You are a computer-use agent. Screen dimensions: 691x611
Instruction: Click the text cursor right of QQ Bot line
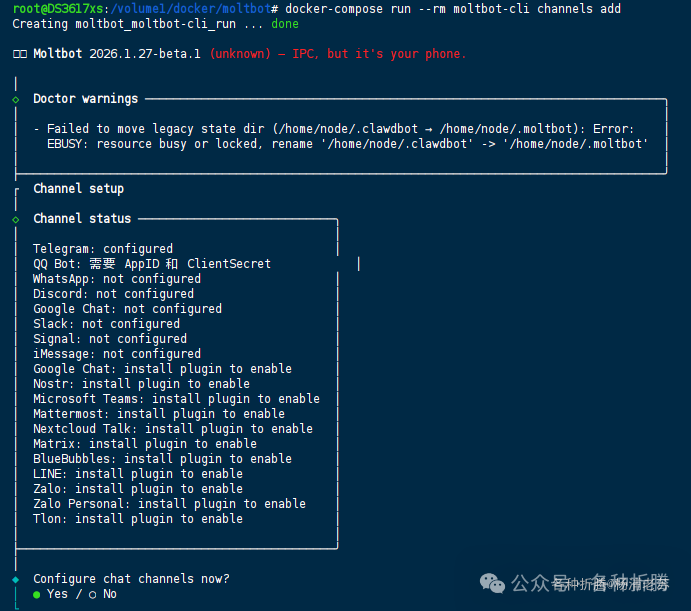click(359, 264)
